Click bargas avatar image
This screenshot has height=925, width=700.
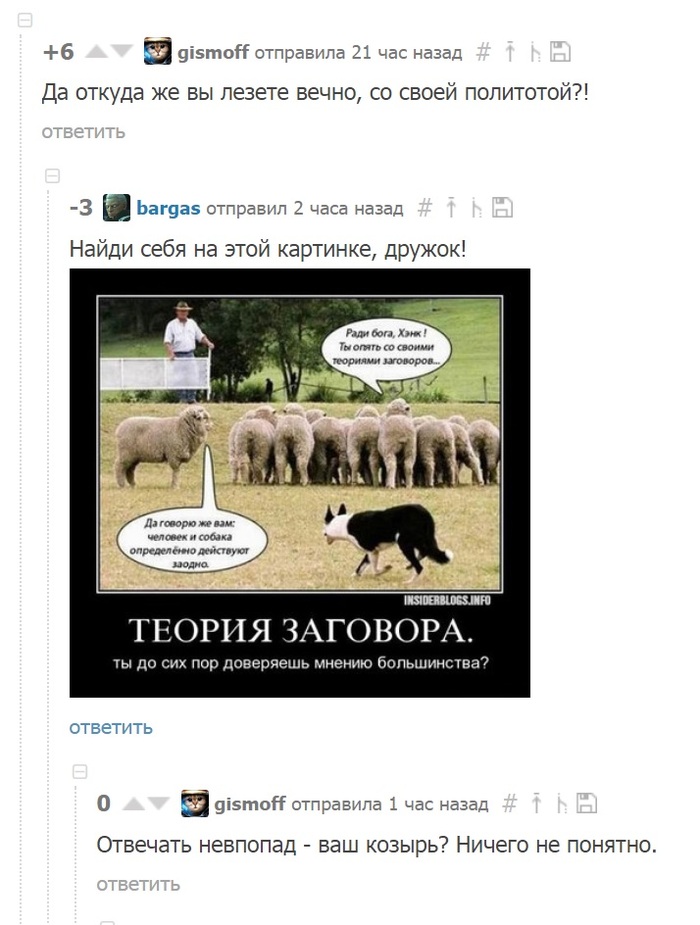(x=117, y=208)
